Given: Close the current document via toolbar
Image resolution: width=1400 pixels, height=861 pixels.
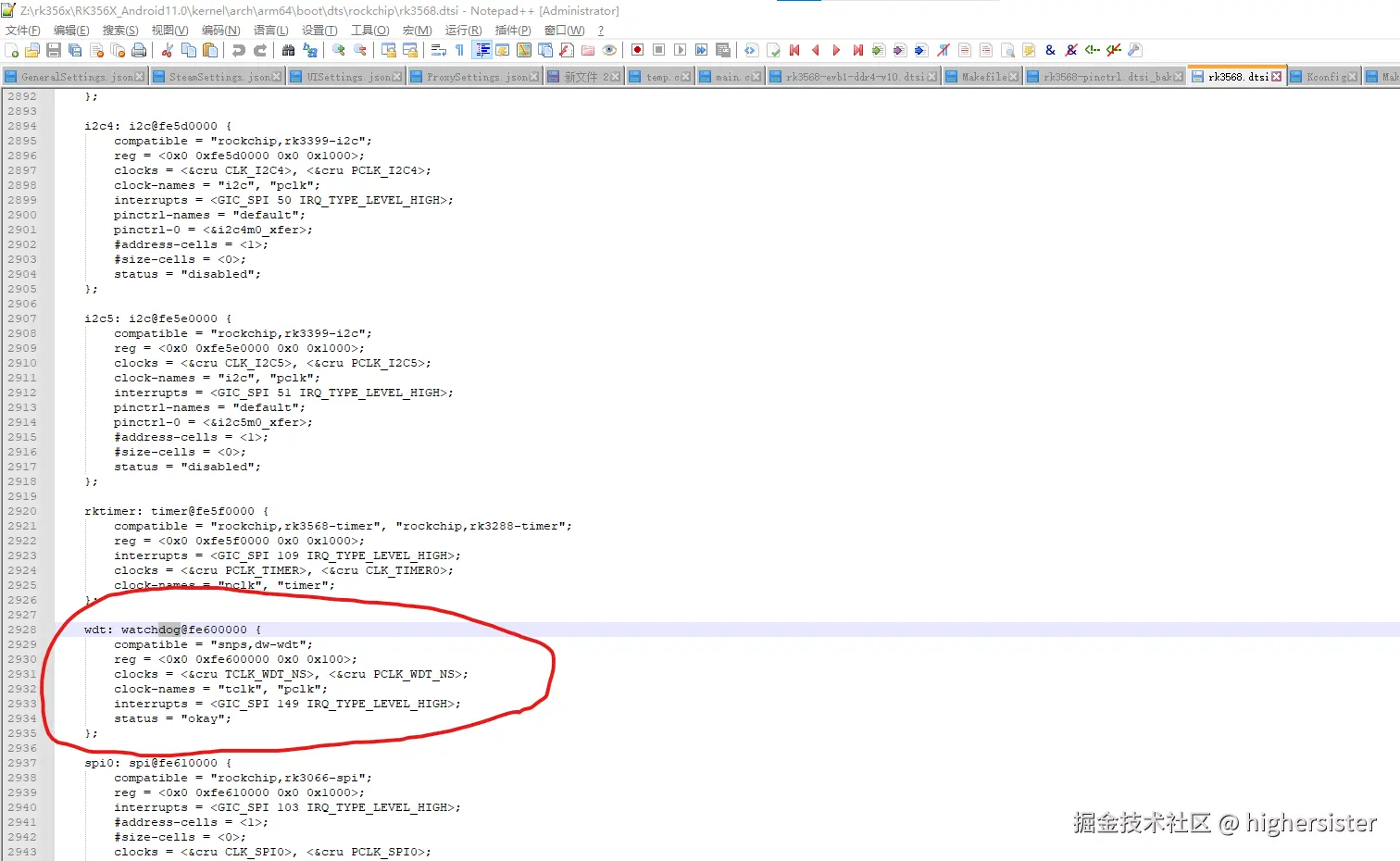Looking at the screenshot, I should pyautogui.click(x=96, y=50).
